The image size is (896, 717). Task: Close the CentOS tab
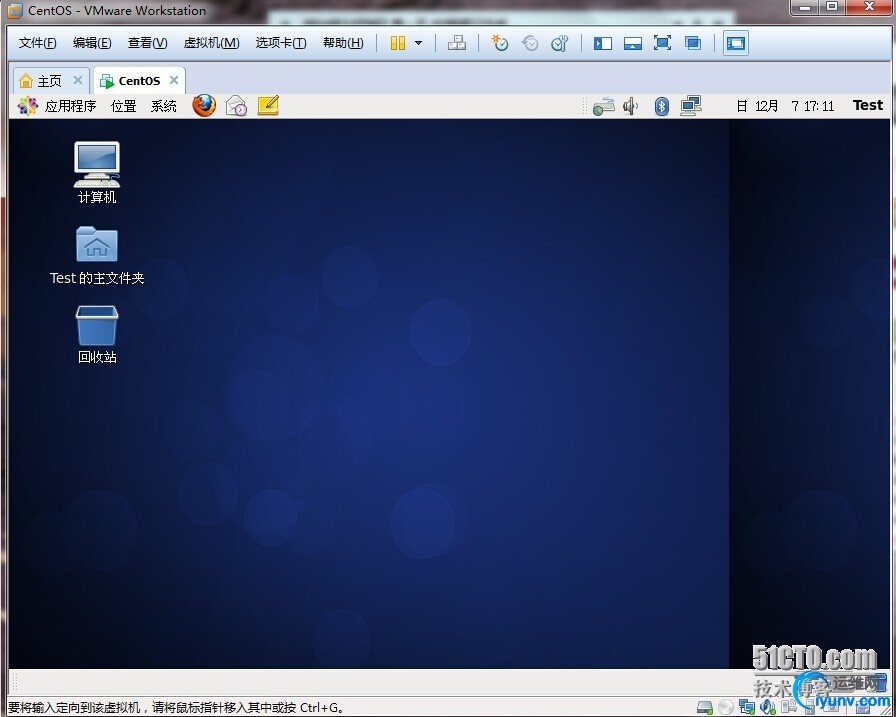174,81
